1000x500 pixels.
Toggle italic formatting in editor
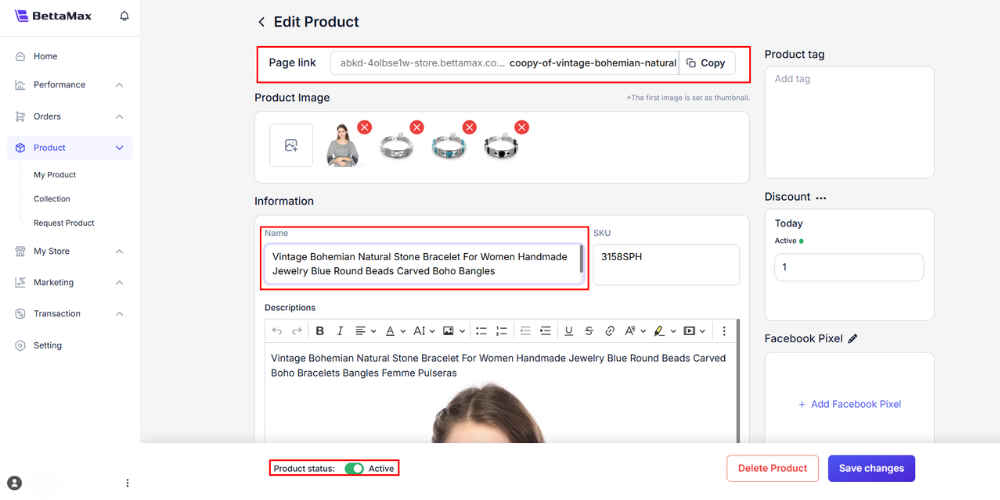340,331
